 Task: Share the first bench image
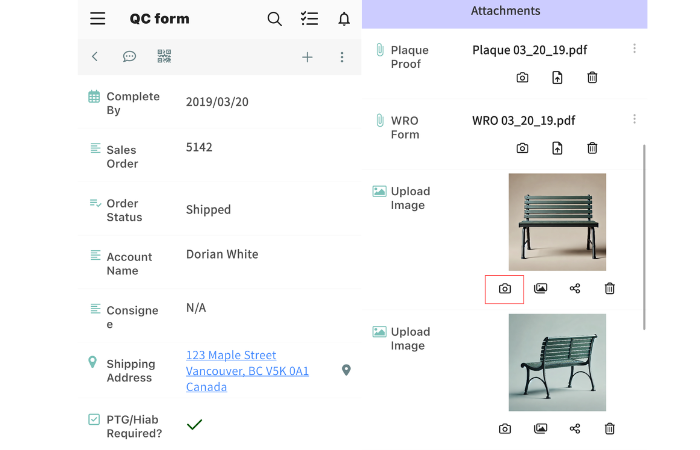tap(575, 289)
